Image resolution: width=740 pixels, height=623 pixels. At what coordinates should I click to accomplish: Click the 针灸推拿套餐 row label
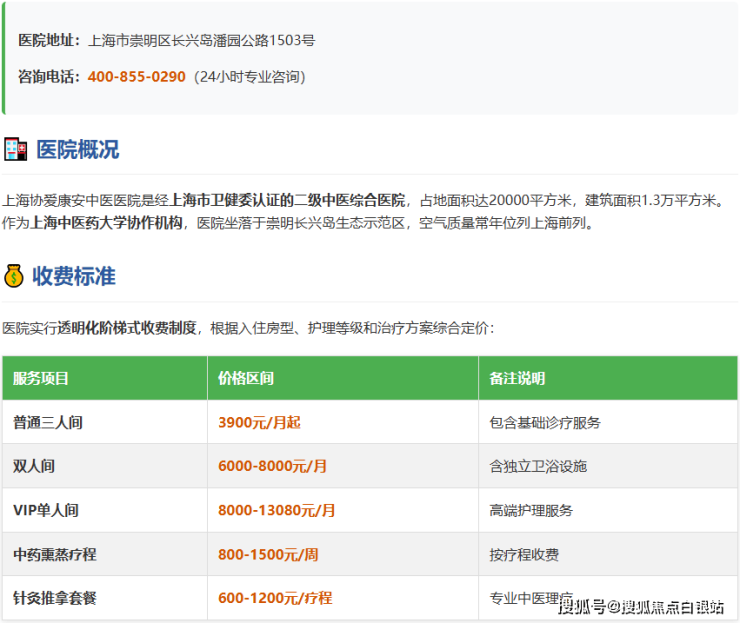click(x=54, y=599)
